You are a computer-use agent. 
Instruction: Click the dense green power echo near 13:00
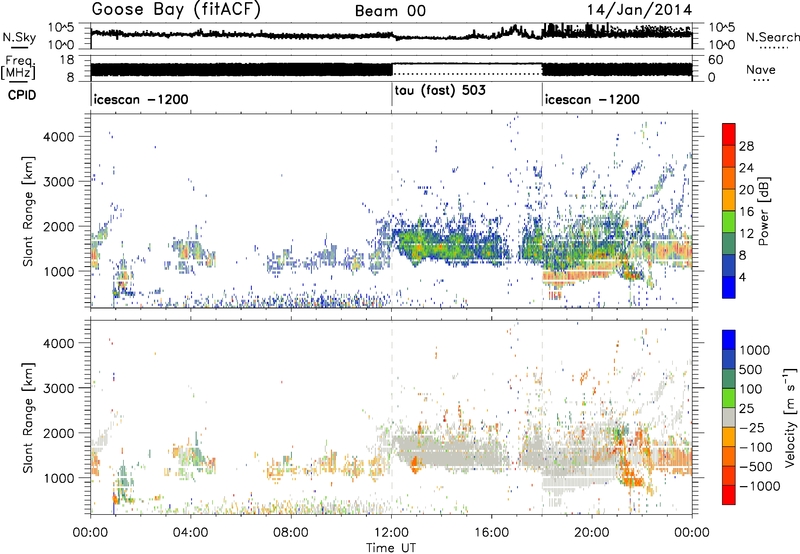pyautogui.click(x=419, y=246)
